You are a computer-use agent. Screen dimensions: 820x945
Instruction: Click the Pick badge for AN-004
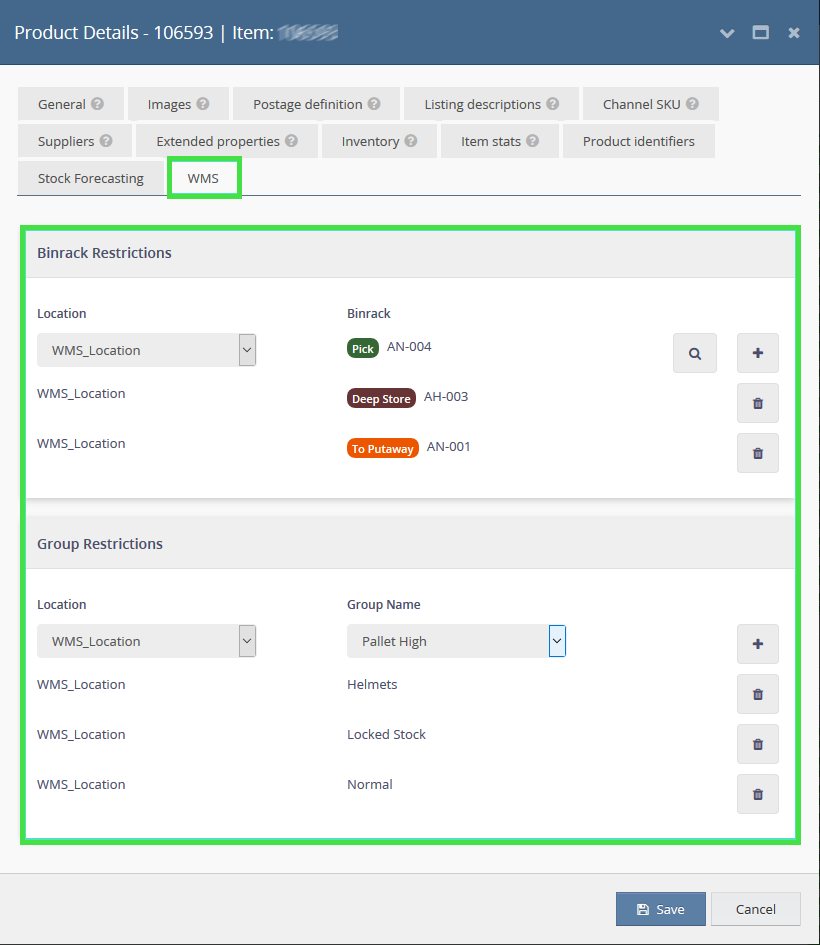[x=362, y=348]
